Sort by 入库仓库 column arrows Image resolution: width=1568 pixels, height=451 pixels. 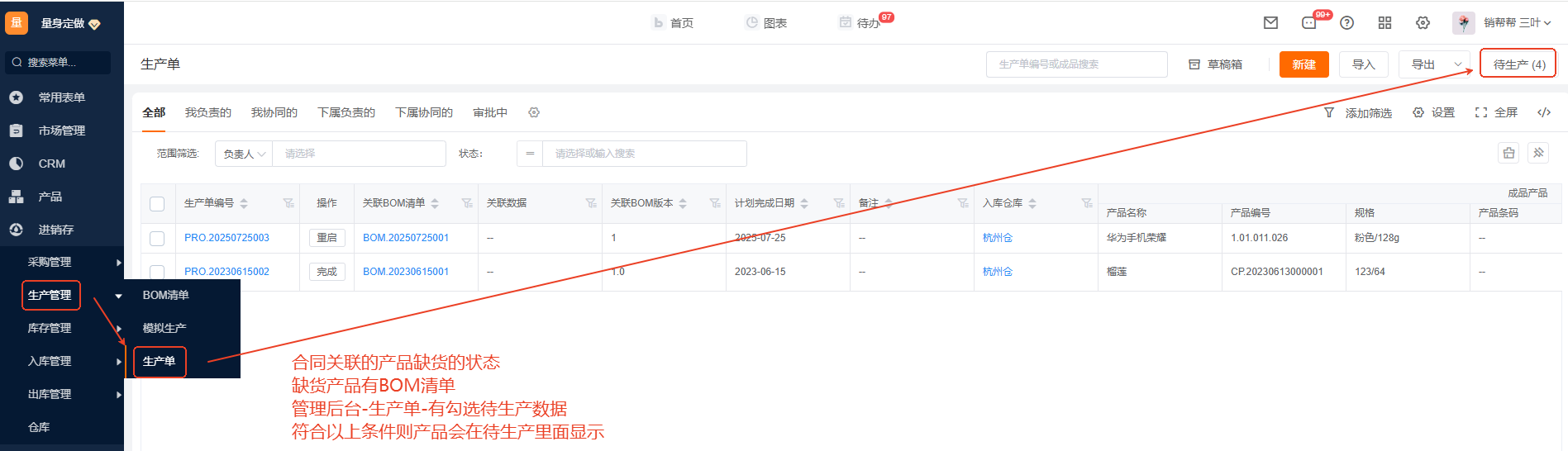pos(1032,203)
